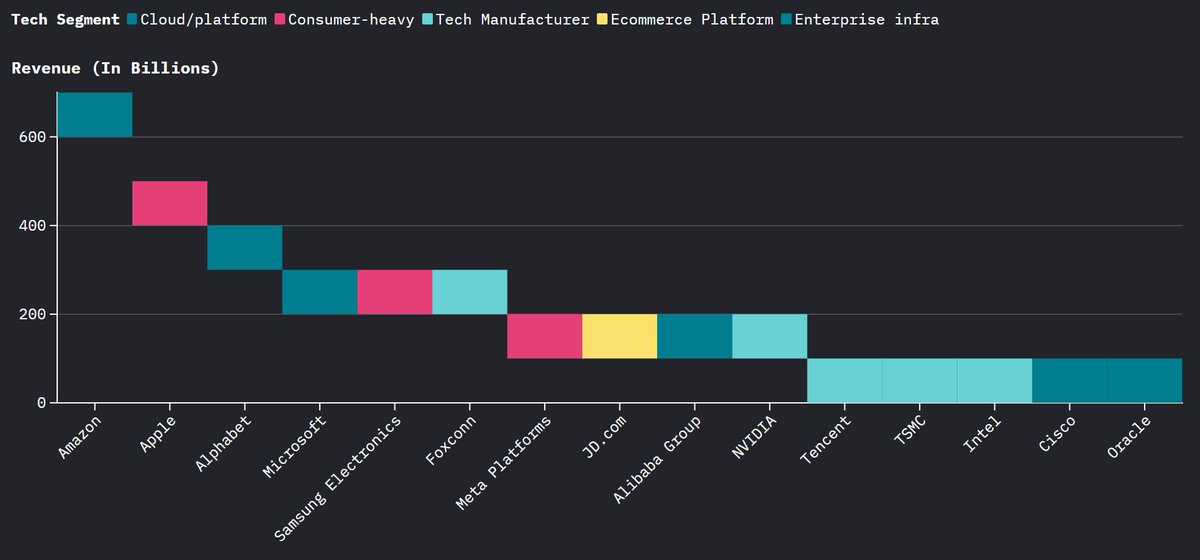Select the Enterprise infra legend label
This screenshot has height=560, width=1200.
[866, 19]
